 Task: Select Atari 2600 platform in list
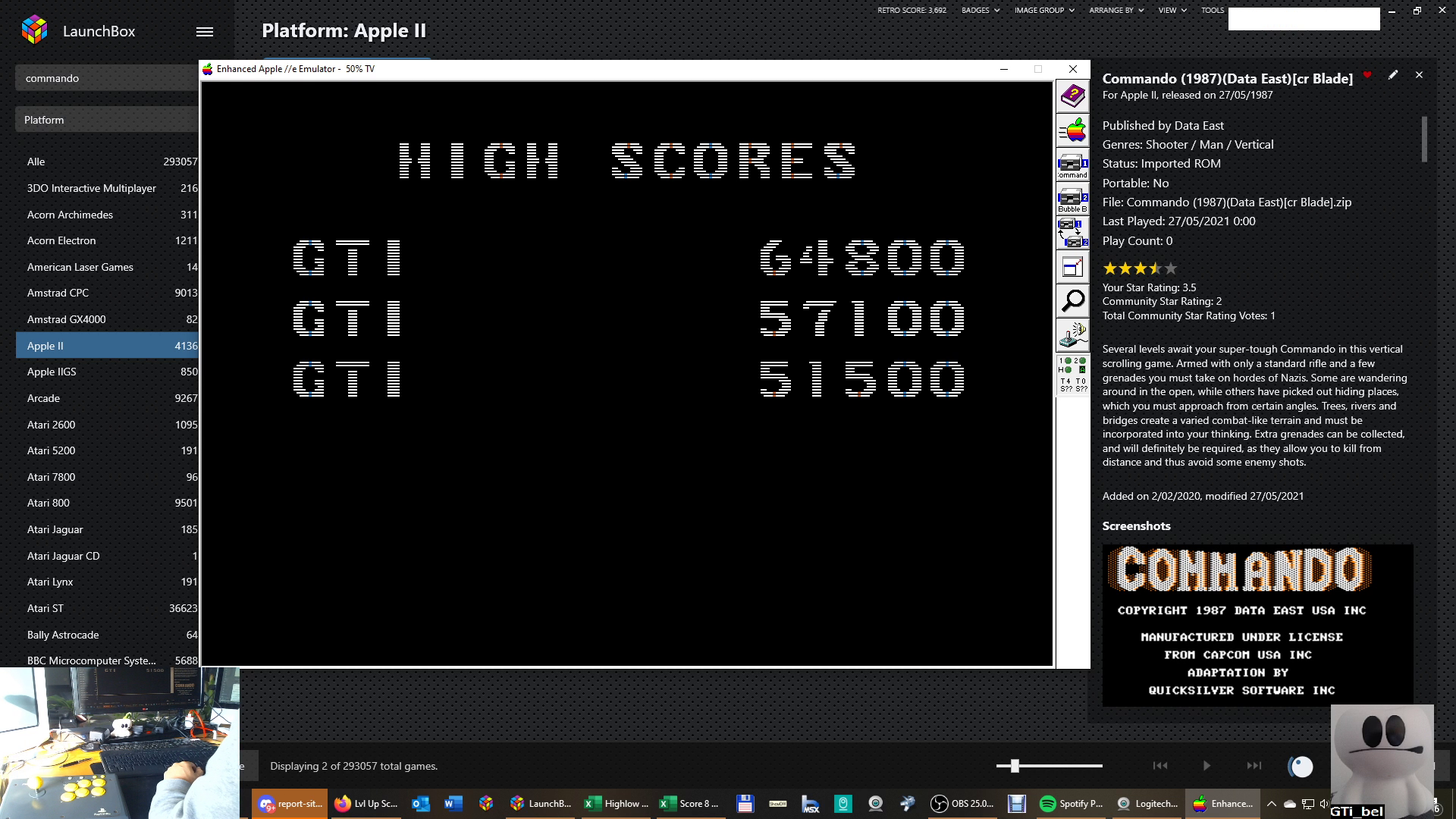[52, 425]
